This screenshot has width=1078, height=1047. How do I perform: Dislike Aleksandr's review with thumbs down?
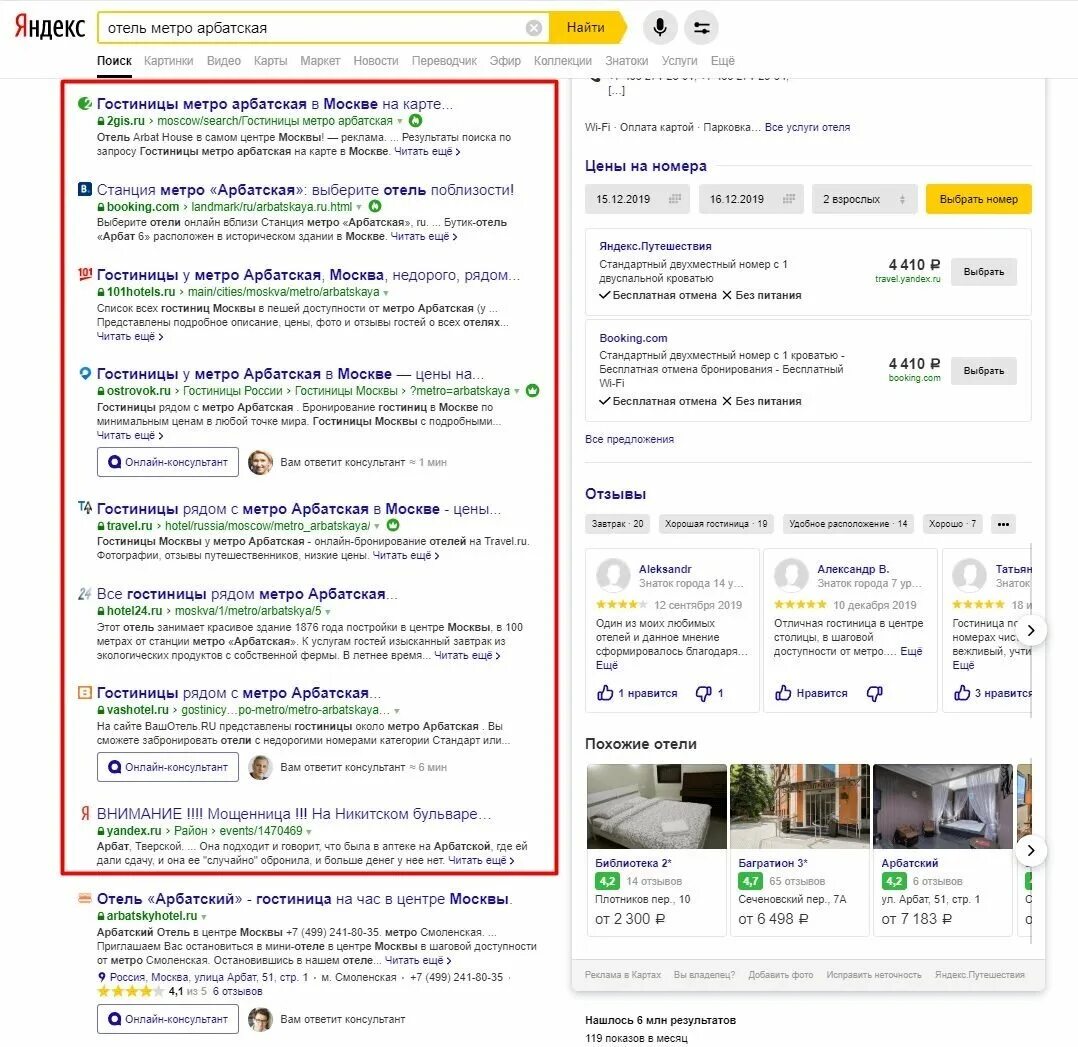click(x=703, y=694)
